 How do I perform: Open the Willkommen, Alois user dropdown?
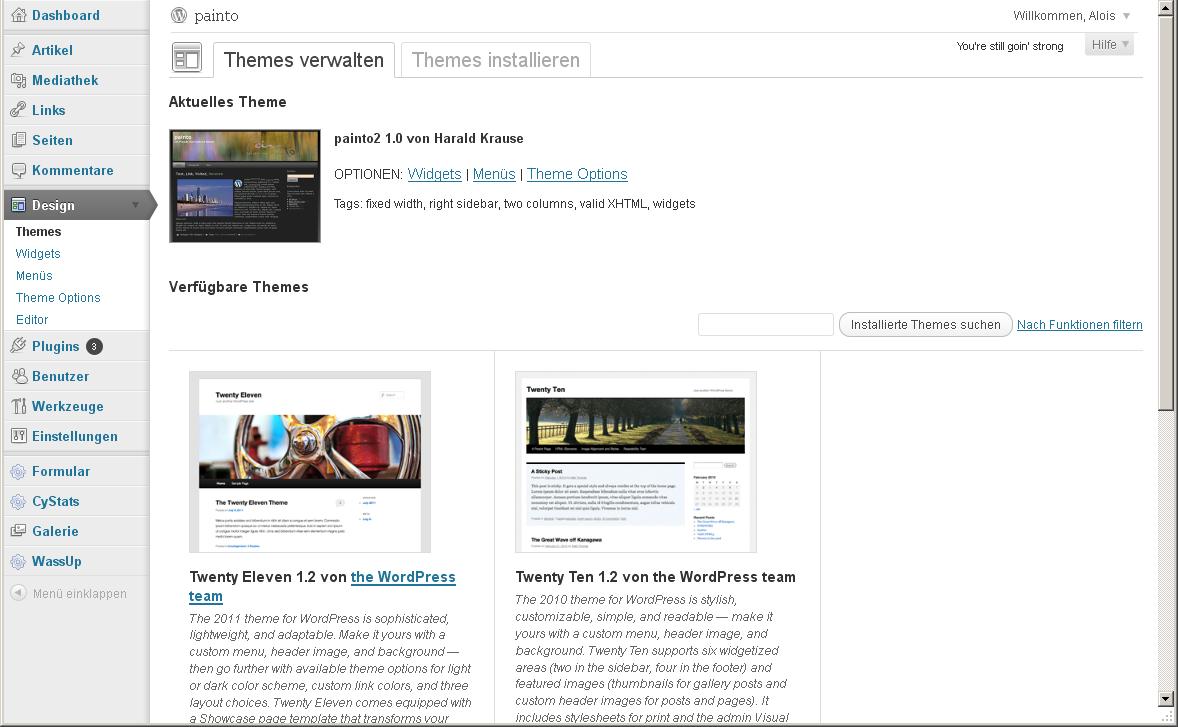[1071, 16]
